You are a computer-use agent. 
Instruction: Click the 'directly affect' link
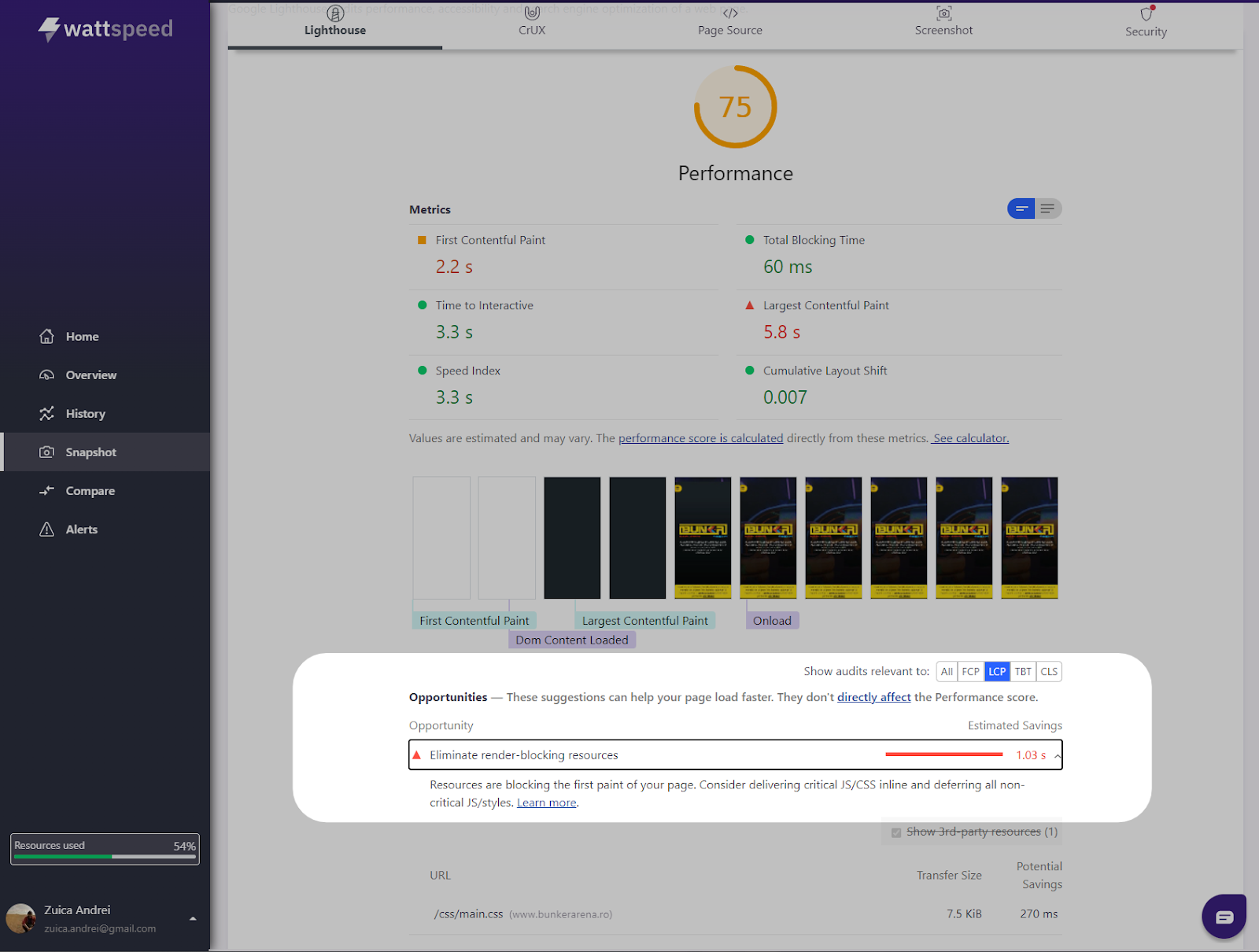click(873, 697)
